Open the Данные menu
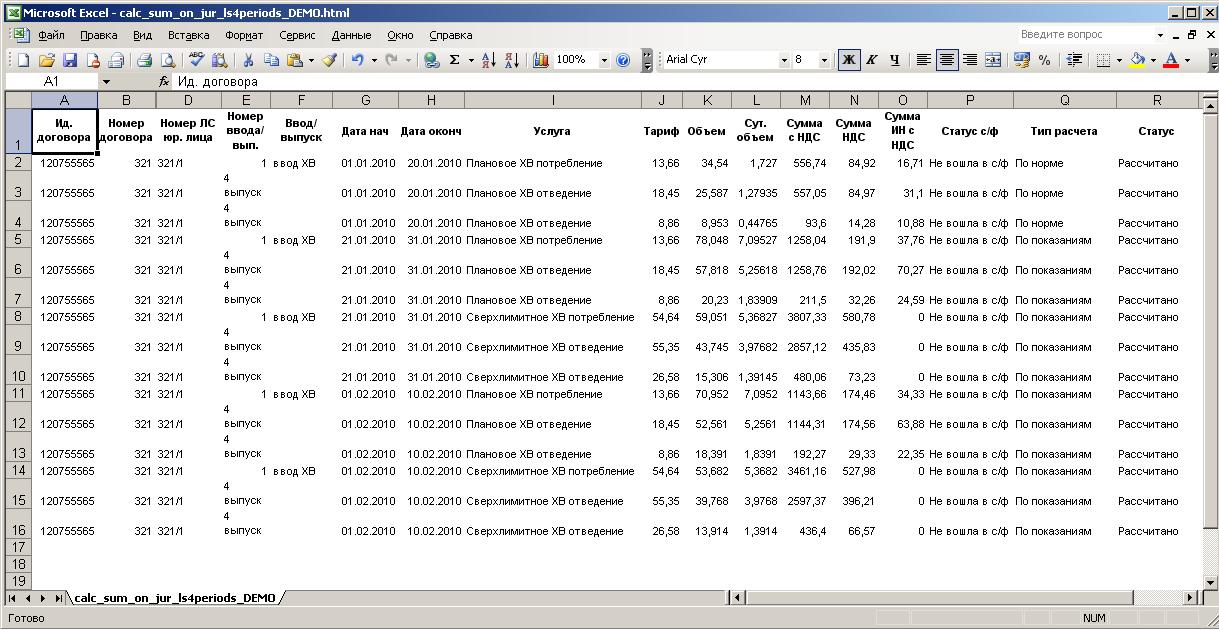 (351, 35)
